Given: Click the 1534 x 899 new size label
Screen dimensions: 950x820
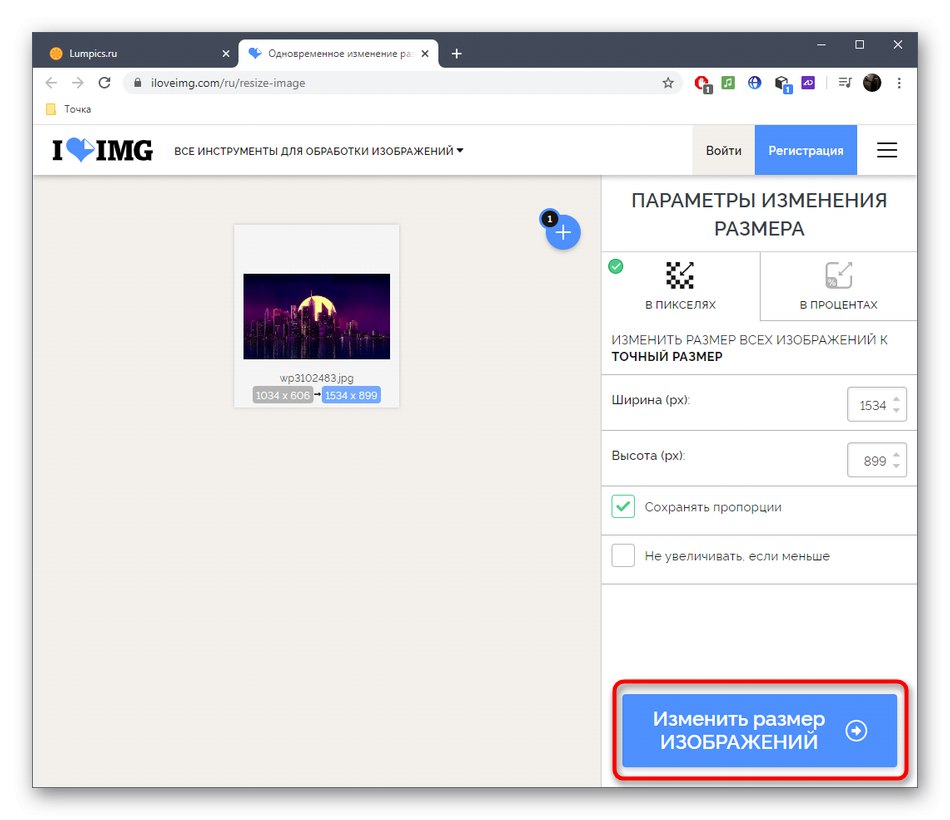Looking at the screenshot, I should (x=351, y=395).
